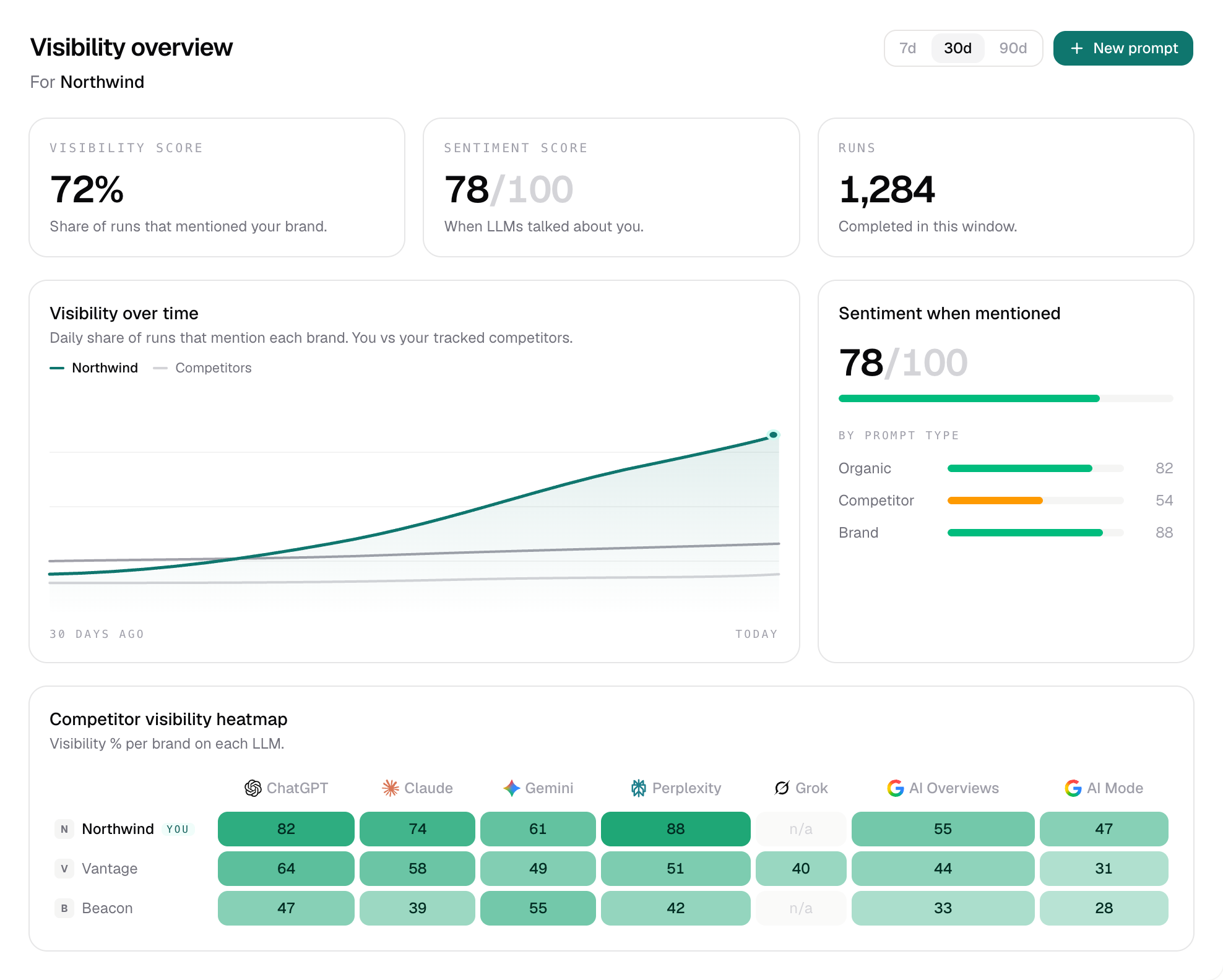
Task: Click Beacon Gemini cell showing 55
Action: (538, 908)
